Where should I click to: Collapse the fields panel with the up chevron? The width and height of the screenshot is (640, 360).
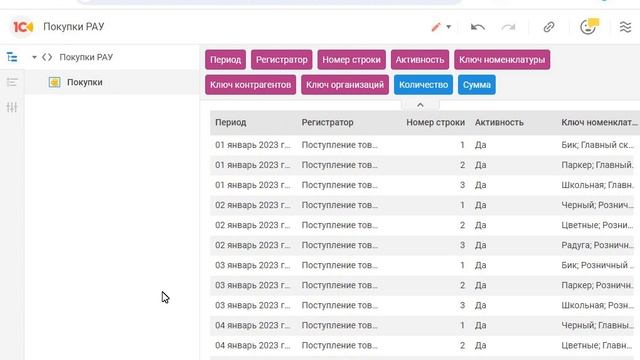coord(420,105)
